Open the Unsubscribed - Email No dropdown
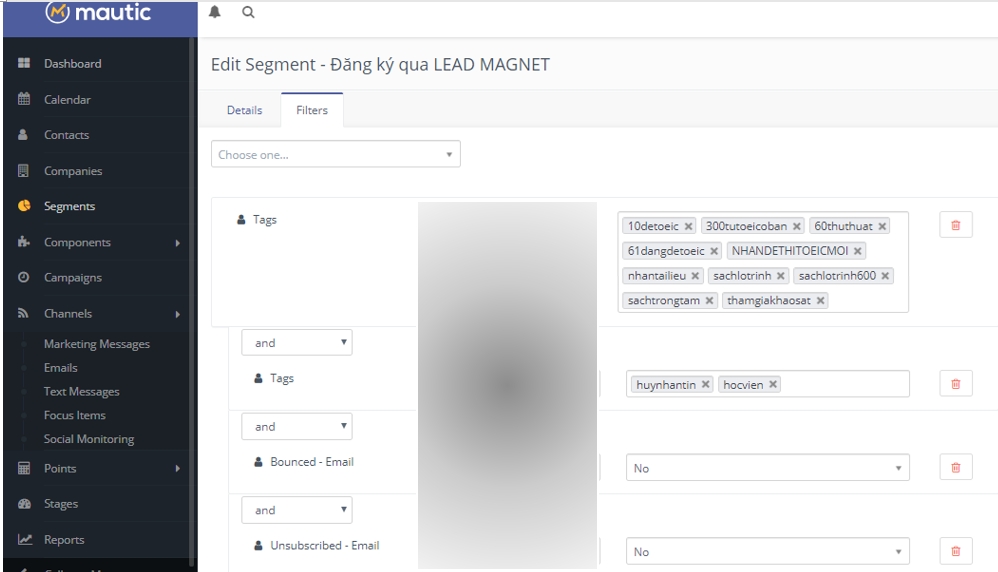 click(x=767, y=552)
